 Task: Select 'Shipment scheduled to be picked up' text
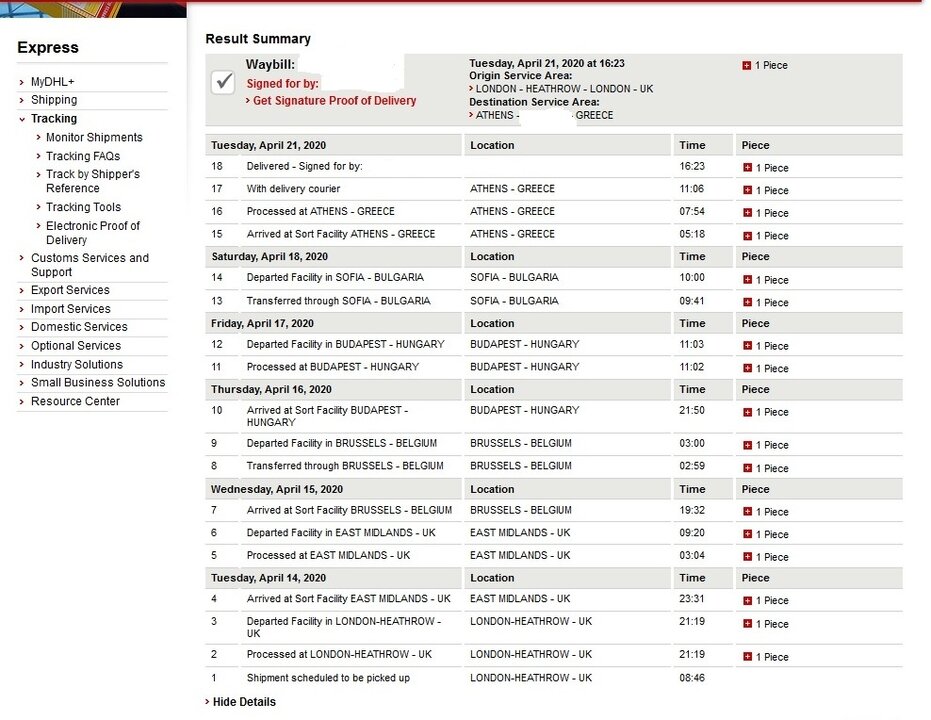(x=328, y=678)
